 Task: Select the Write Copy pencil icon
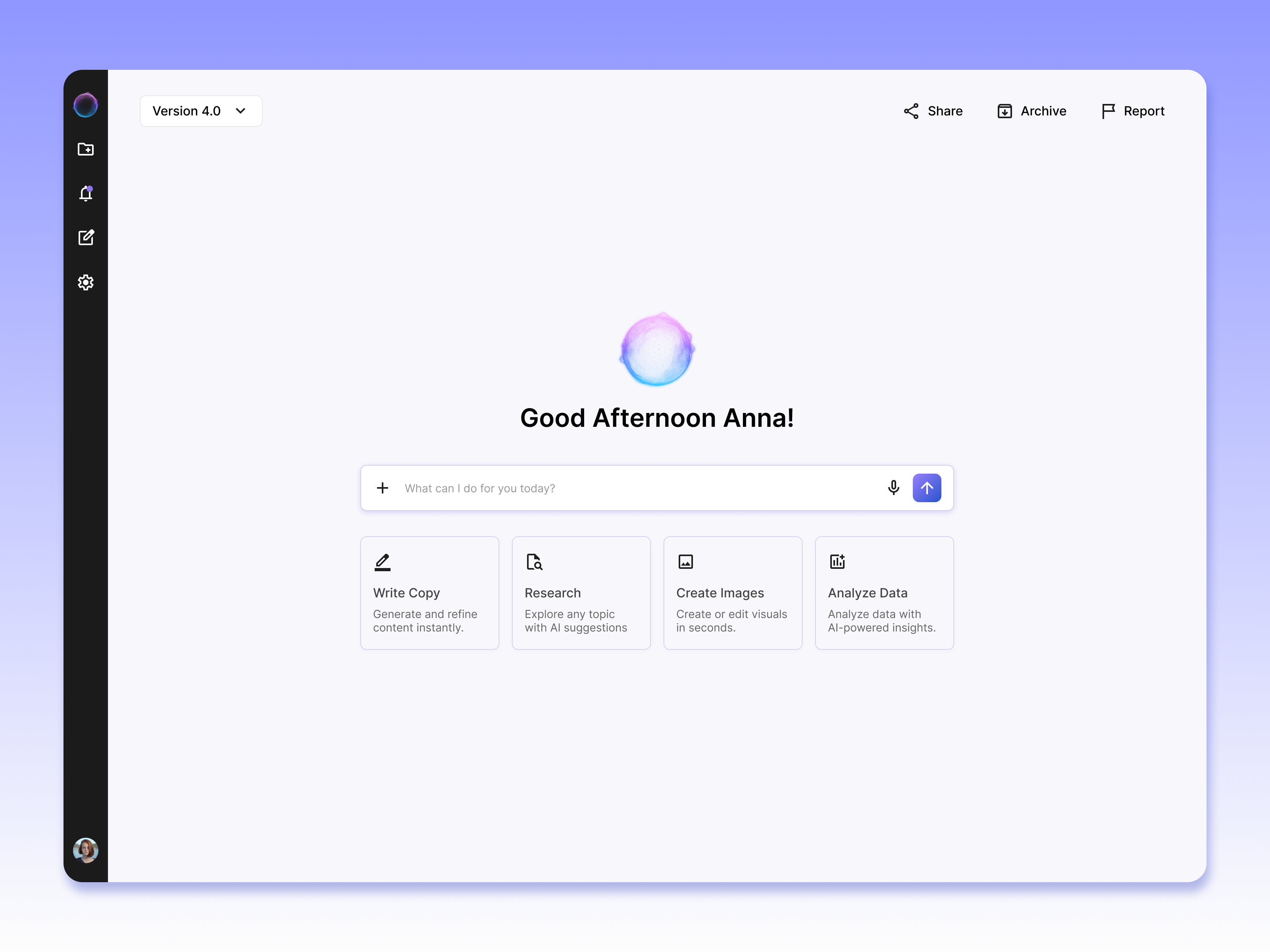pos(382,562)
